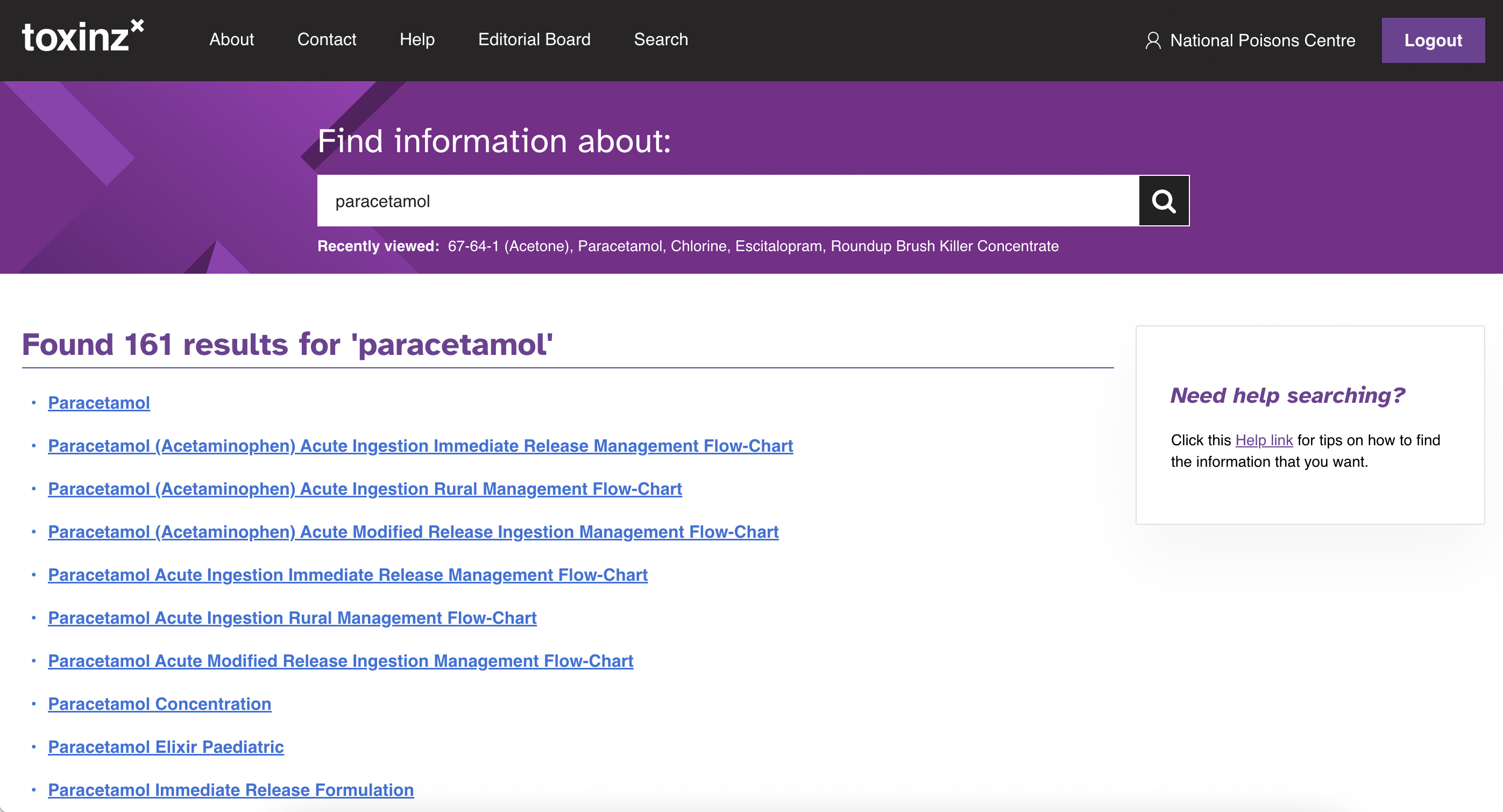Viewport: 1503px width, 812px height.
Task: Follow the Help link for search tips
Action: pos(1264,440)
